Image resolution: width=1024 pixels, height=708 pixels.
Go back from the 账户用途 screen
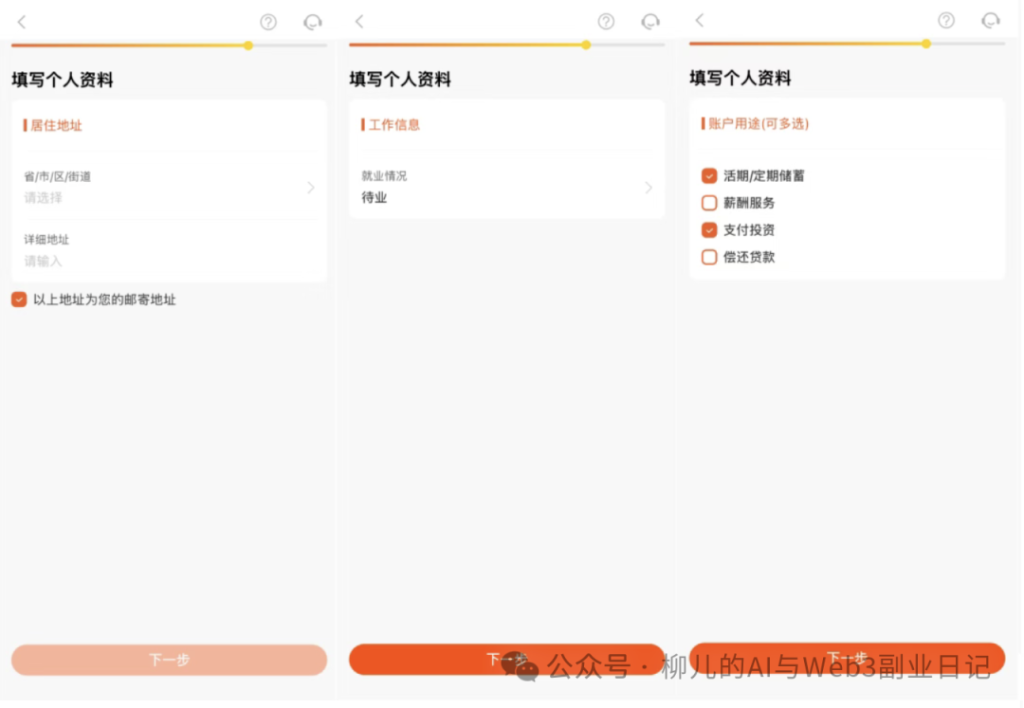[x=699, y=20]
